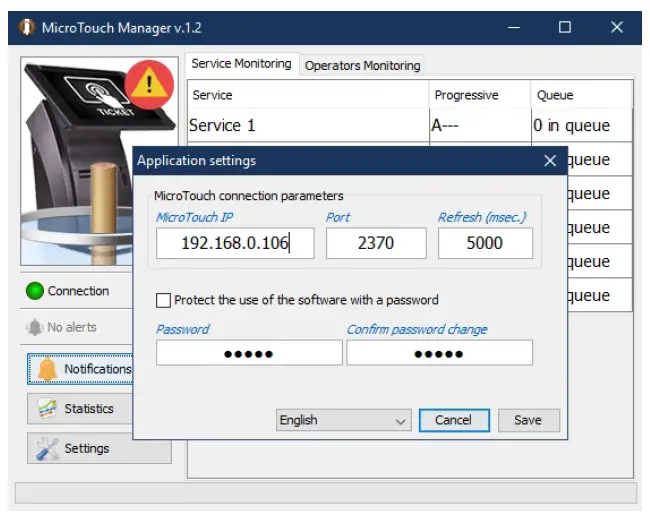Click the green Connection status indicator
The image size is (650, 519).
pyautogui.click(x=35, y=291)
